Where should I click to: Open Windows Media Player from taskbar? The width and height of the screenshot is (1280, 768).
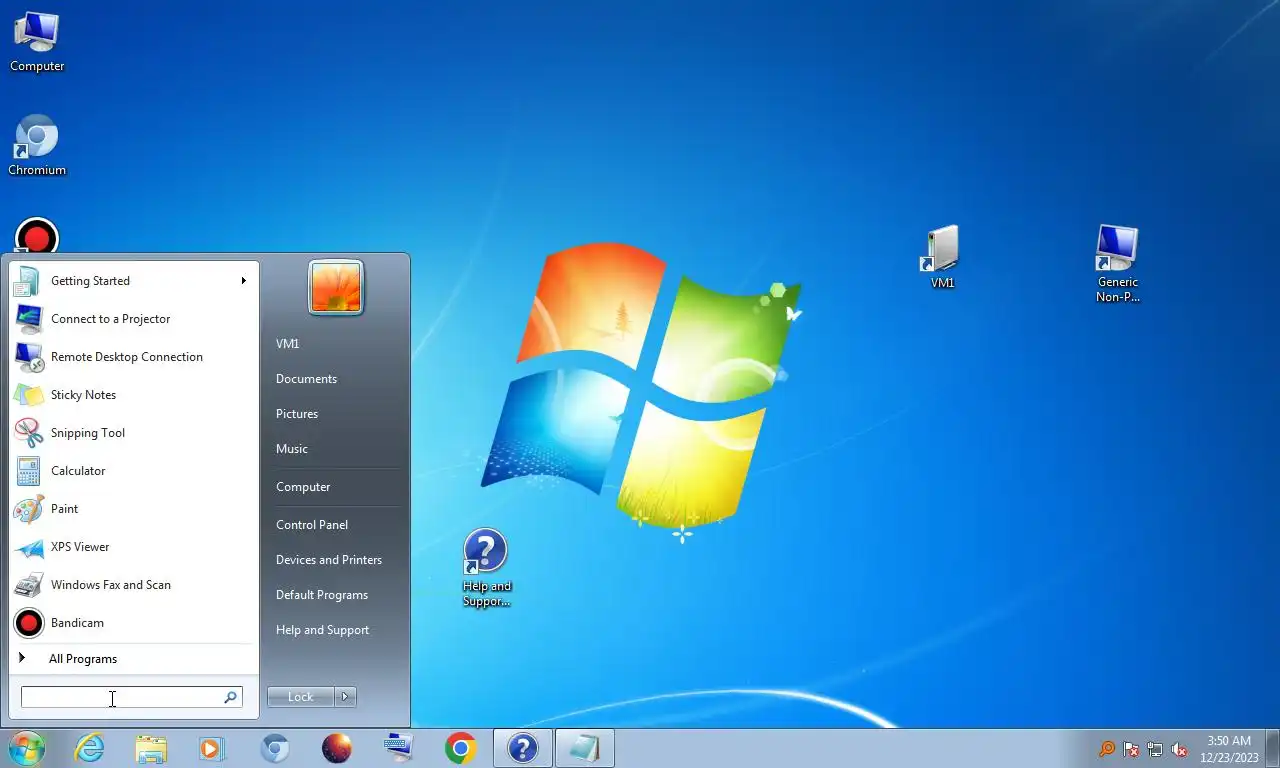(x=213, y=748)
